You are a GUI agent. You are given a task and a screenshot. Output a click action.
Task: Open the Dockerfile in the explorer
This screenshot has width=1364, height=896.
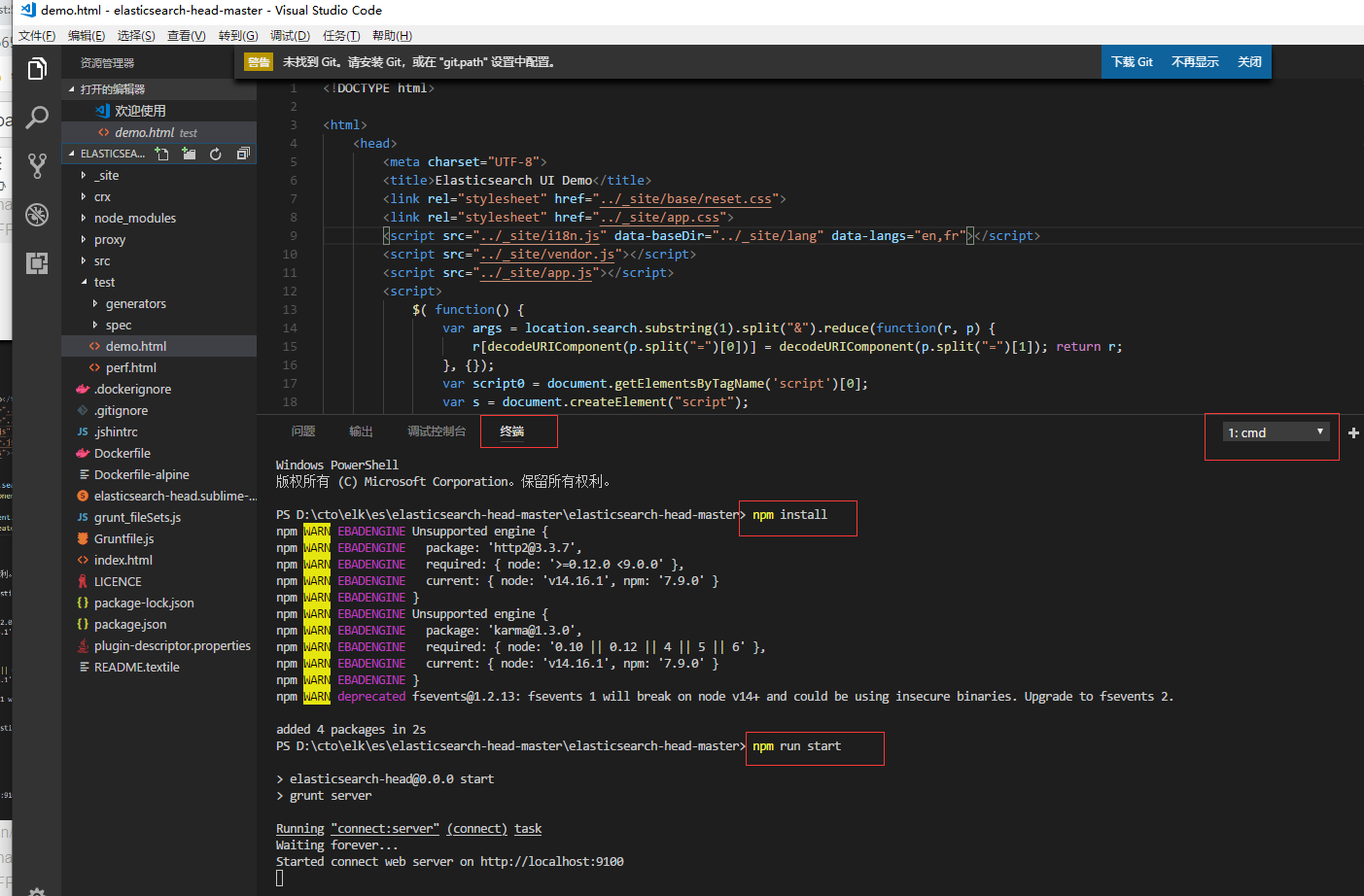122,453
